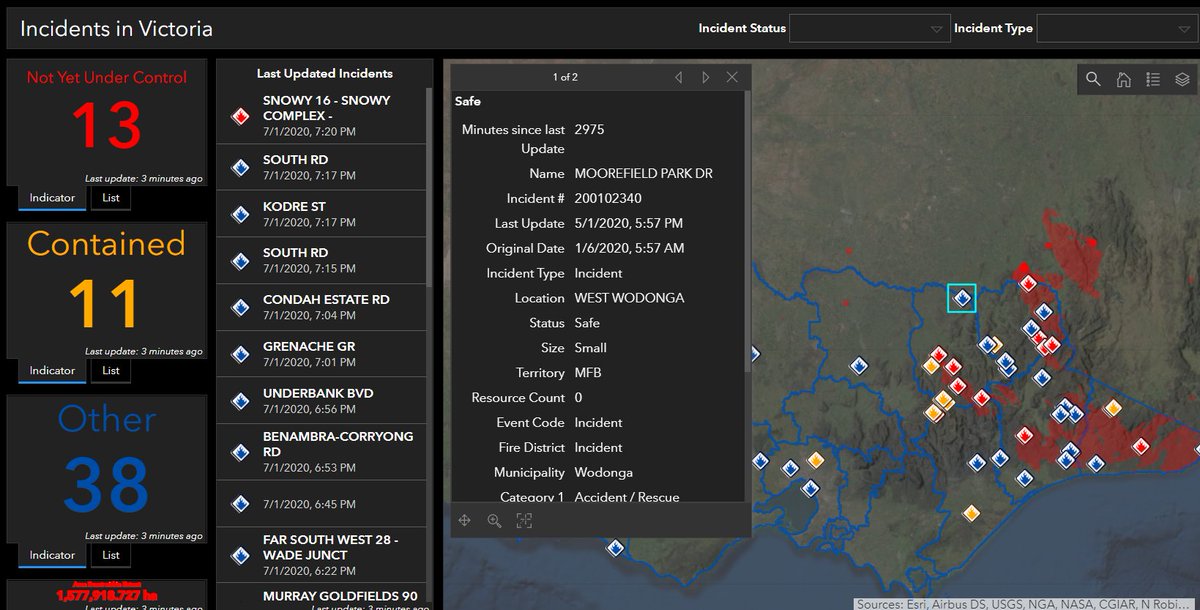Click the '1 of 2' popup counter
Image resolution: width=1200 pixels, height=610 pixels.
[565, 77]
